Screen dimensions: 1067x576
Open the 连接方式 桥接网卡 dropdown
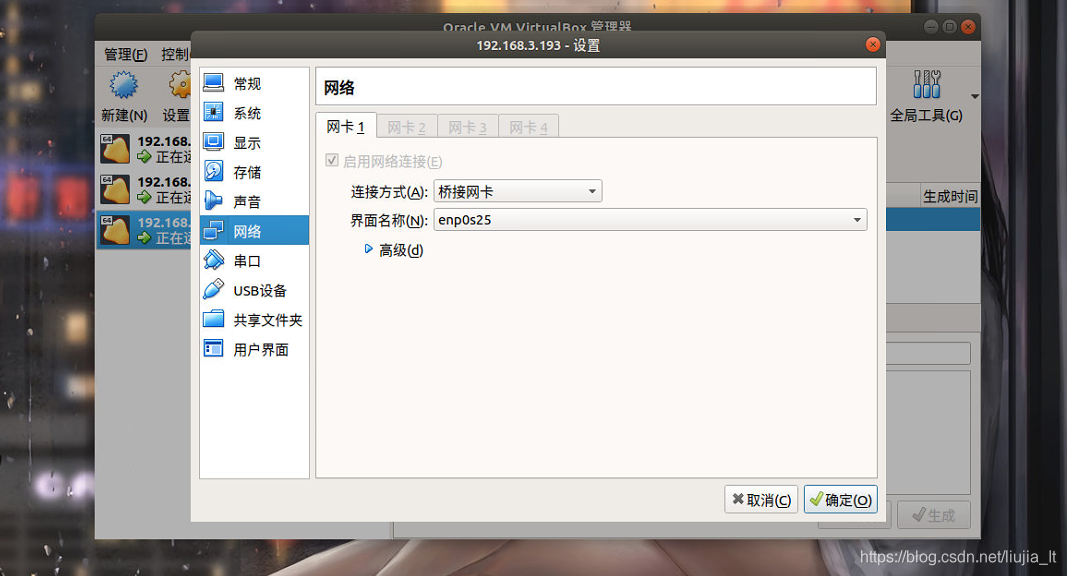(x=518, y=191)
